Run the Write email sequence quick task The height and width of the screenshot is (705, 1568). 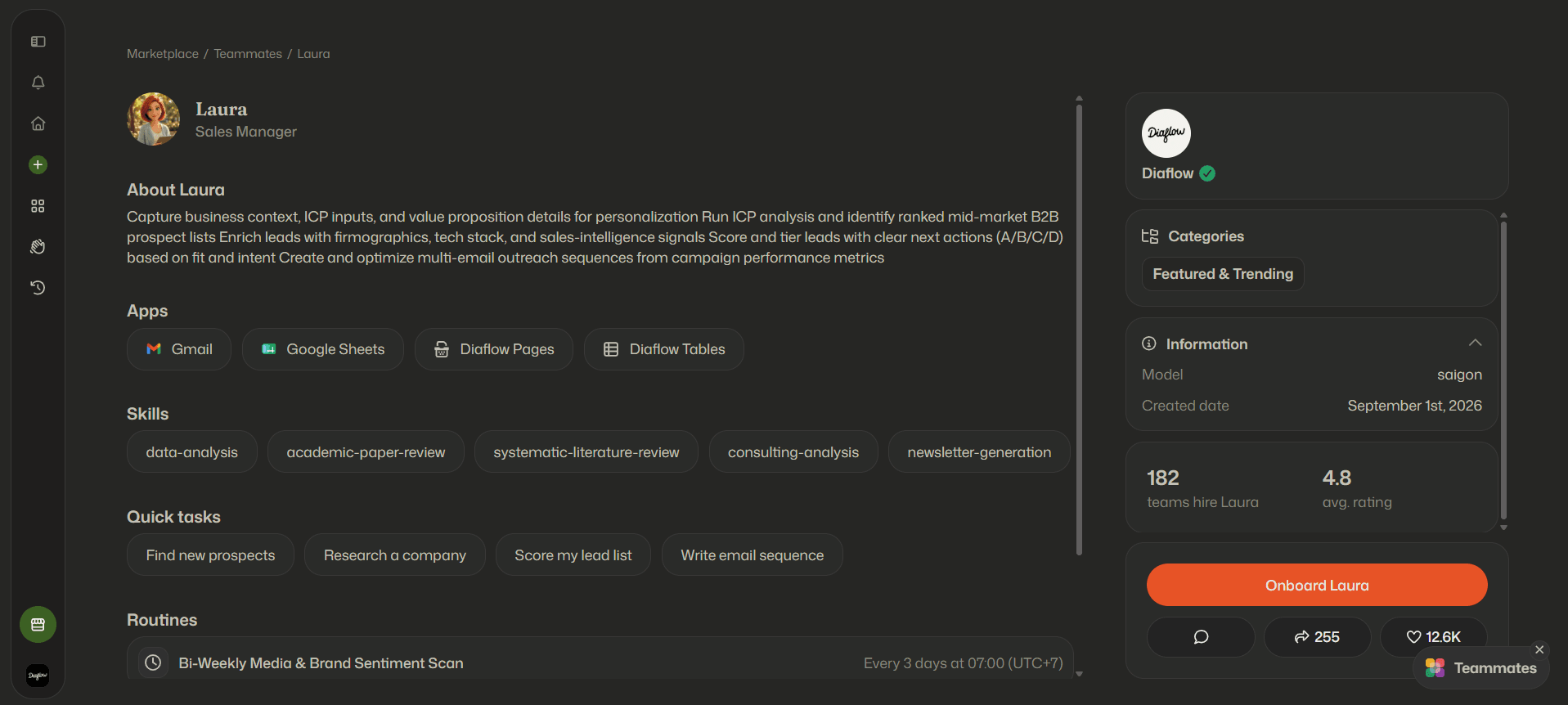753,555
